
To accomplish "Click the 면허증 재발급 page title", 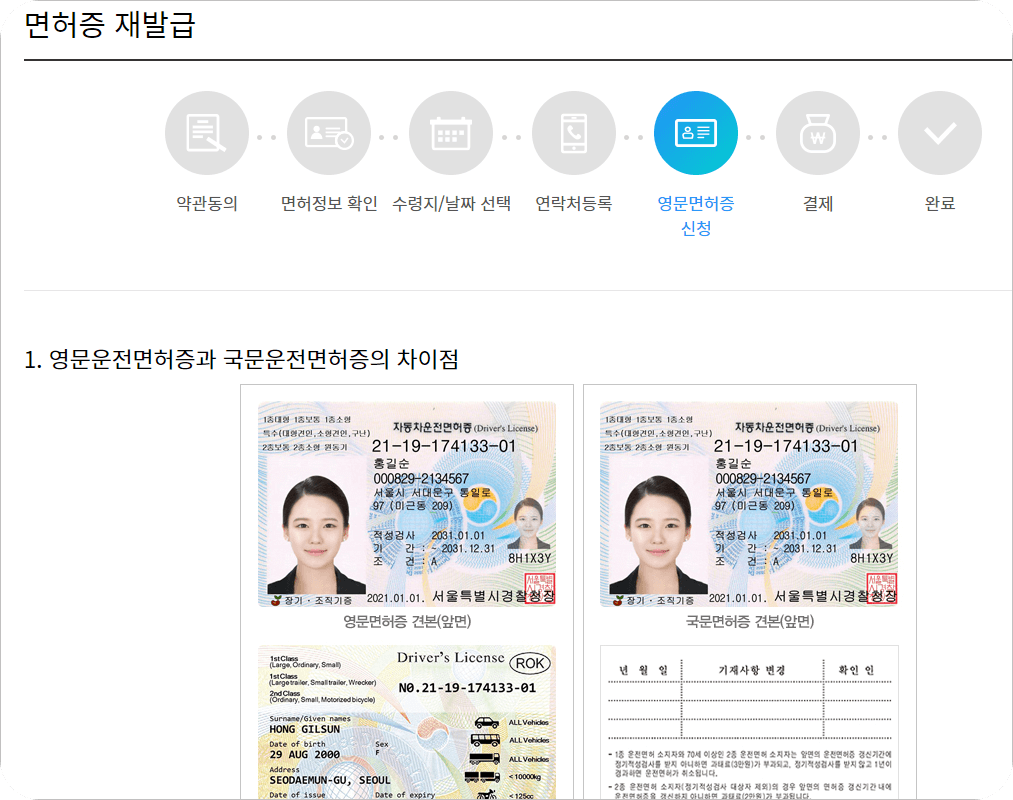I will [109, 25].
